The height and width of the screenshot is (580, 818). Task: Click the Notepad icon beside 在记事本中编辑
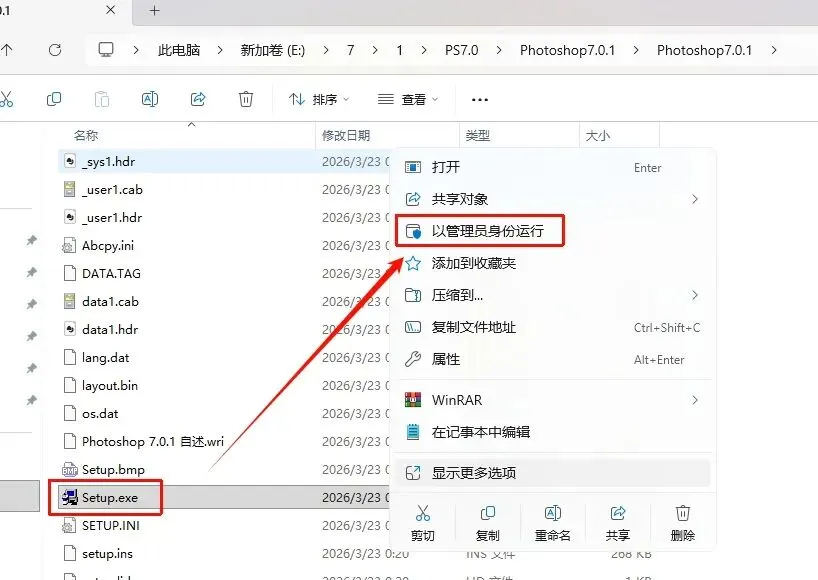tap(413, 432)
